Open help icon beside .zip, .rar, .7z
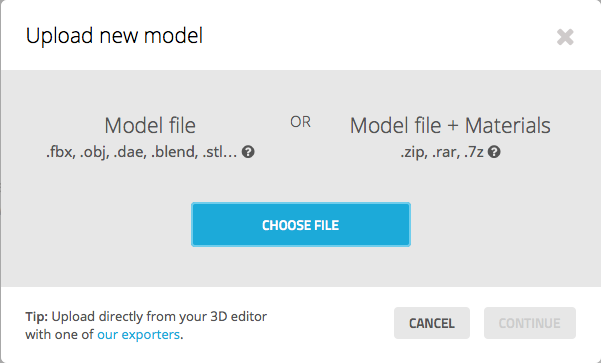Image resolution: width=601 pixels, height=363 pixels. [494, 152]
